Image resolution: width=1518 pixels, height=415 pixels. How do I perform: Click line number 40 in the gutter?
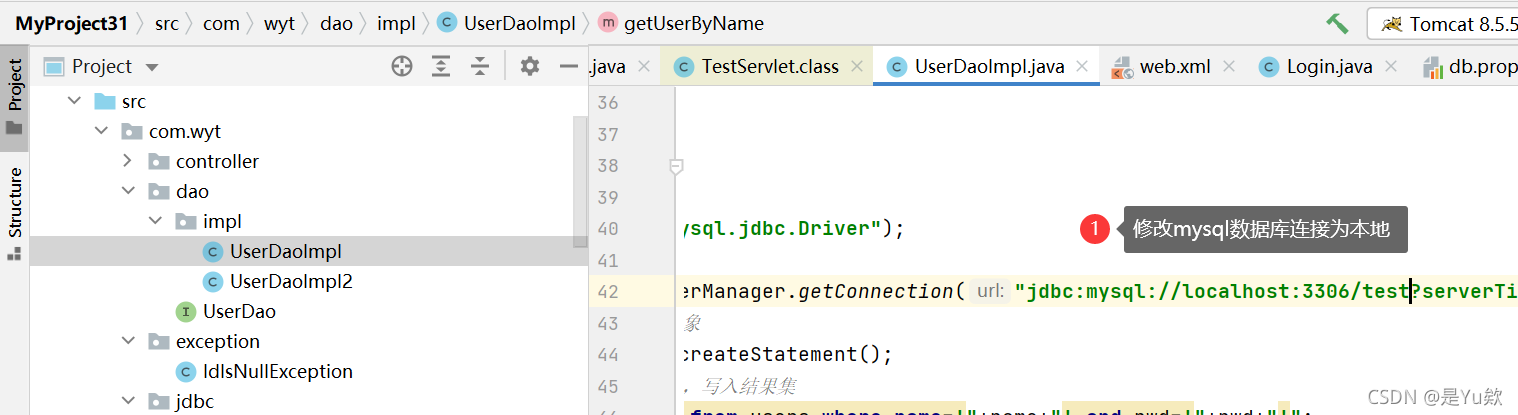608,228
